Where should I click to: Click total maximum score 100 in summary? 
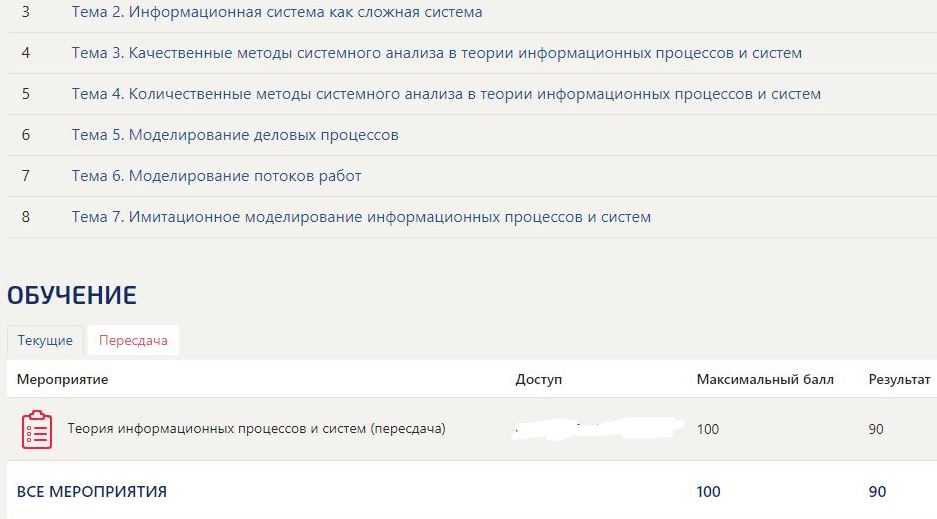point(708,492)
